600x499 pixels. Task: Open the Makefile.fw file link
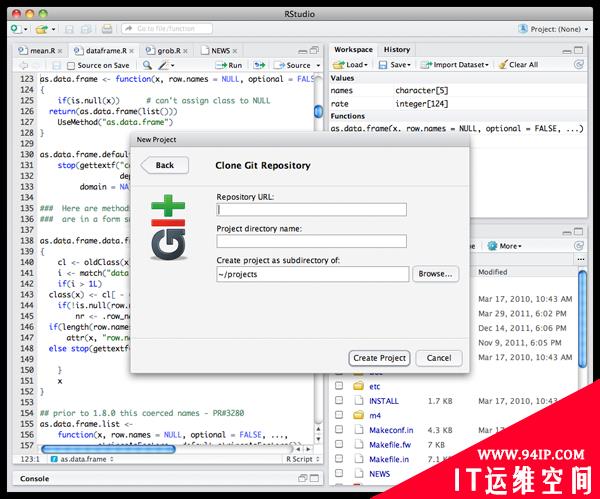[390, 445]
